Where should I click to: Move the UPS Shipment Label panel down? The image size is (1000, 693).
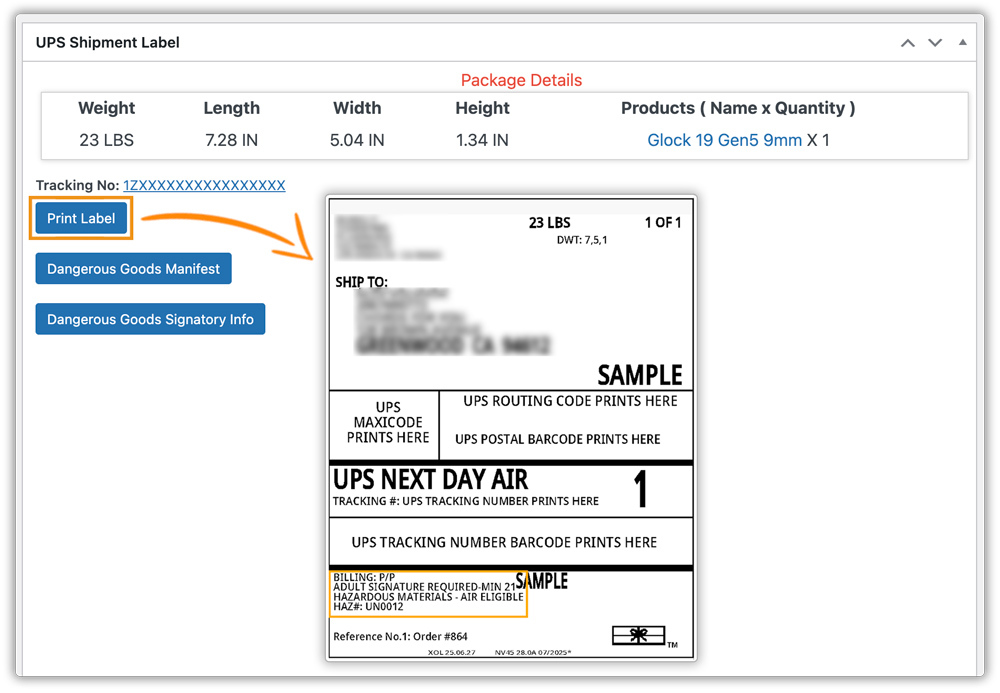[x=935, y=43]
